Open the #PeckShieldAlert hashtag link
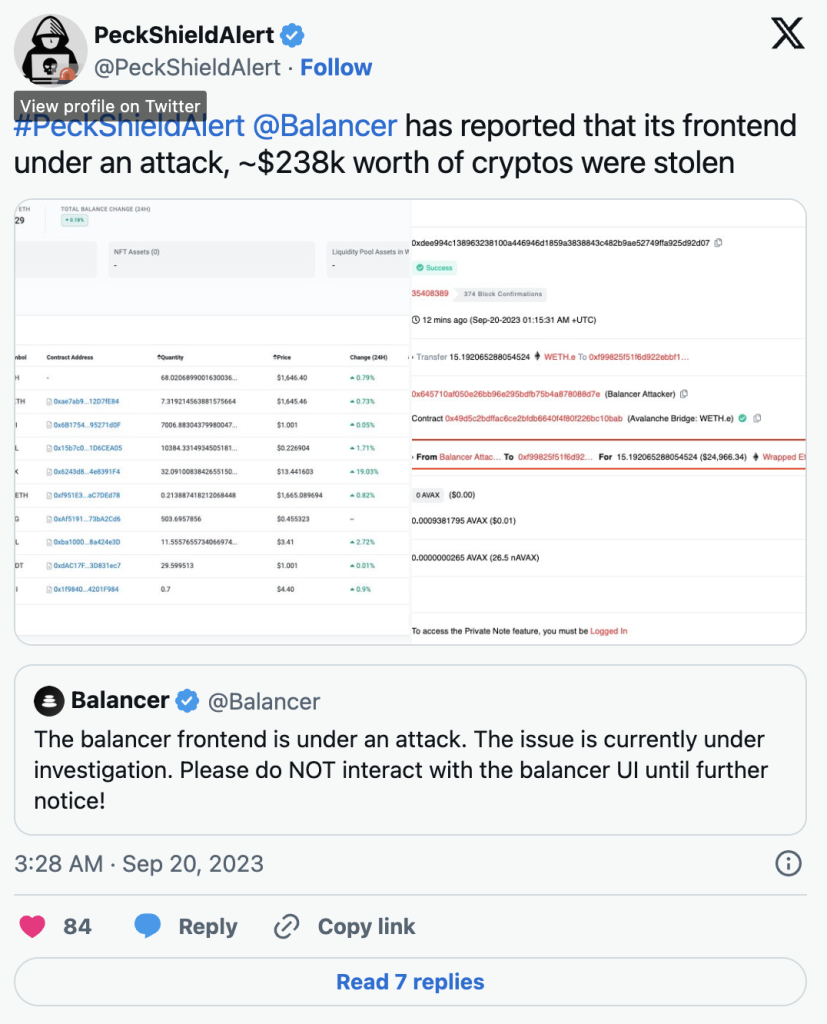827x1024 pixels. tap(129, 127)
